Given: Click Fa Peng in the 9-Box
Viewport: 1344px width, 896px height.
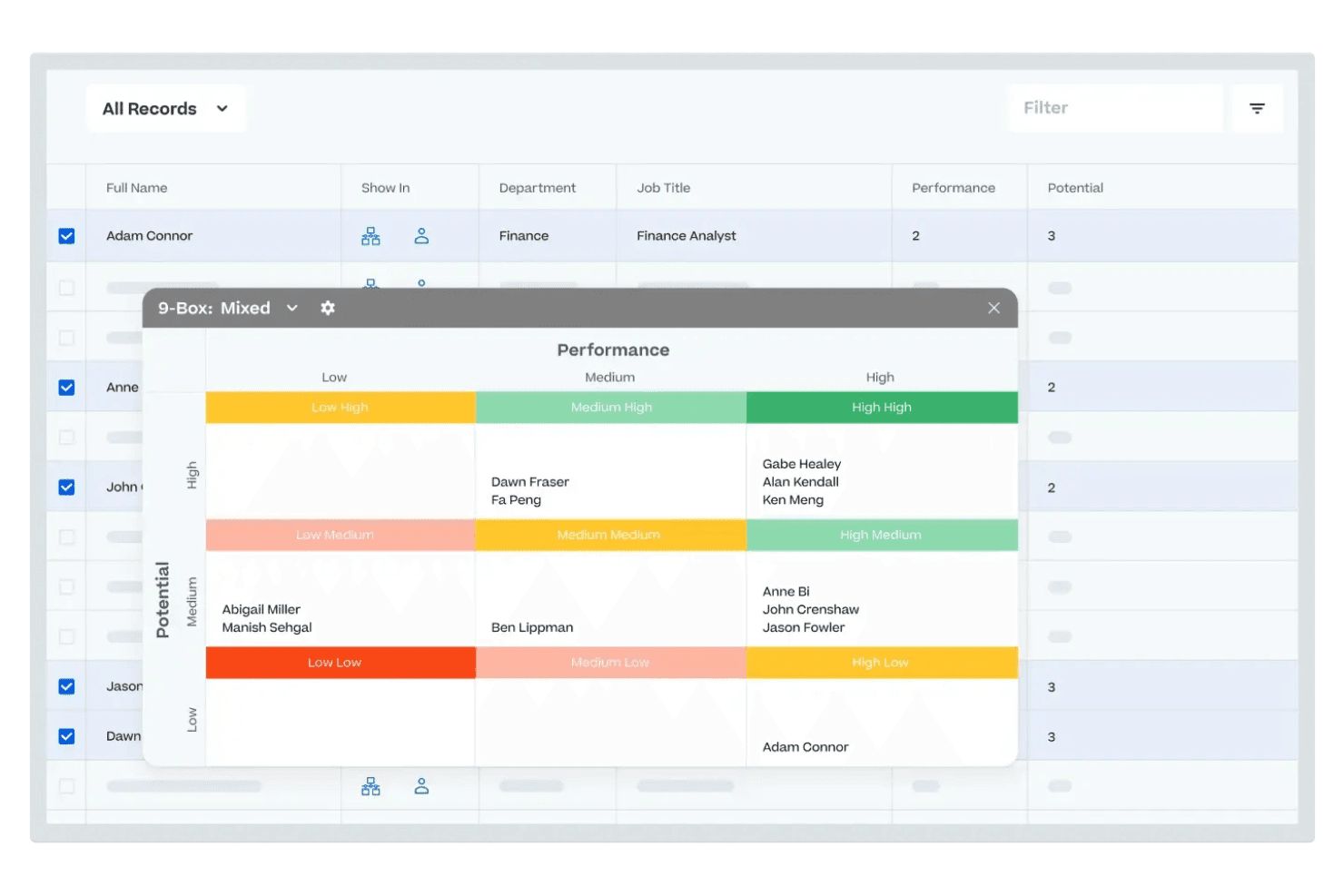Looking at the screenshot, I should 516,500.
